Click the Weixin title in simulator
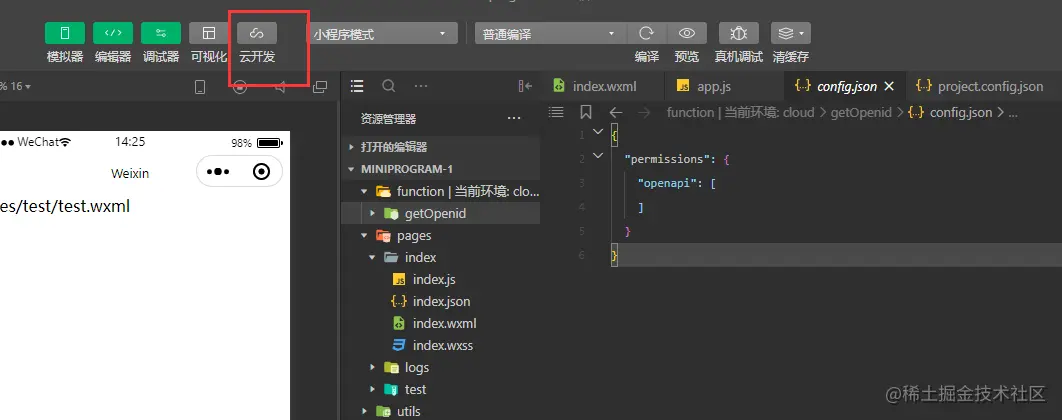This screenshot has height=420, width=1062. point(130,173)
